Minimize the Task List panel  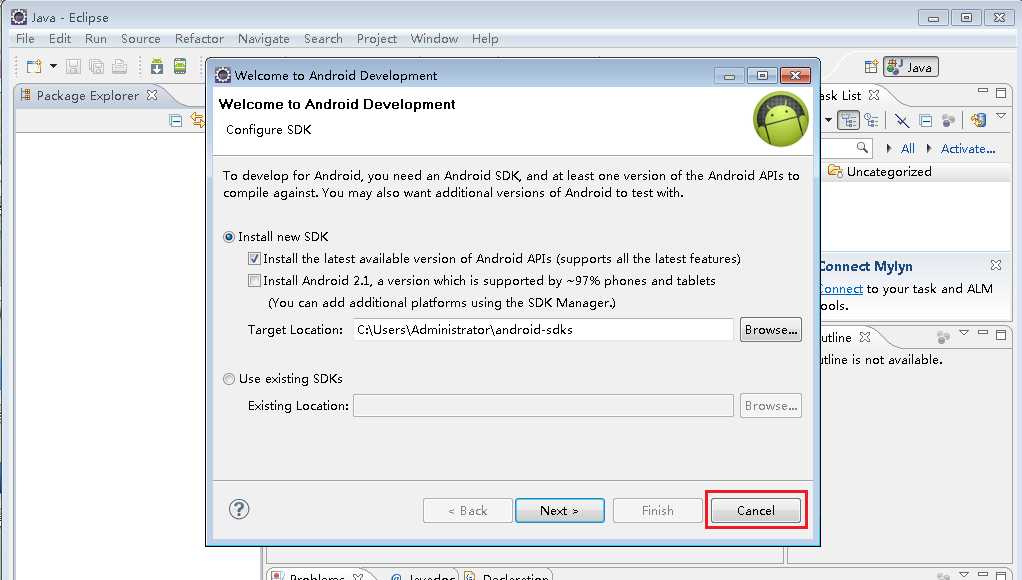(983, 91)
